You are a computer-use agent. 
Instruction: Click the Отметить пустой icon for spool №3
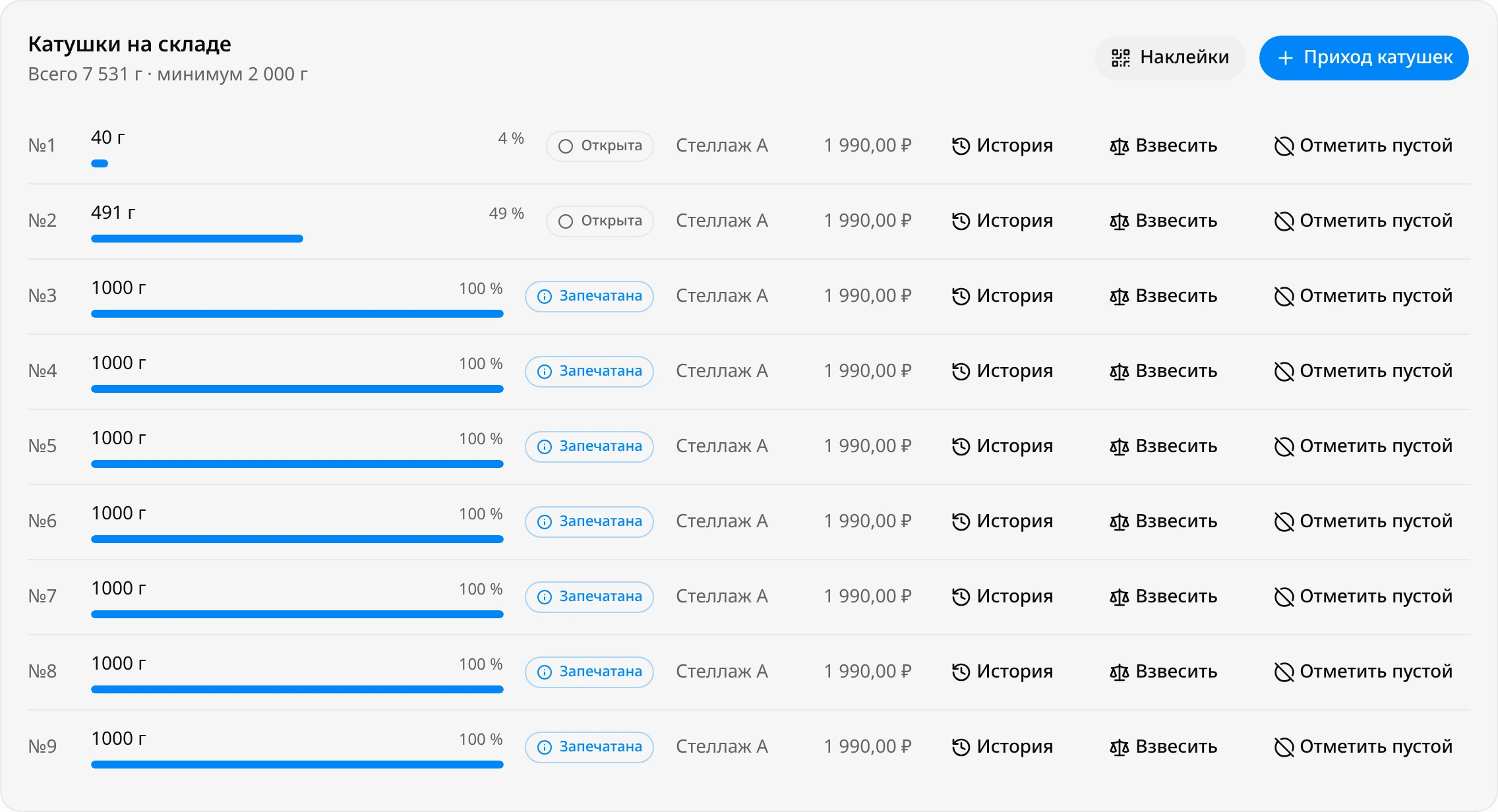click(x=1284, y=296)
